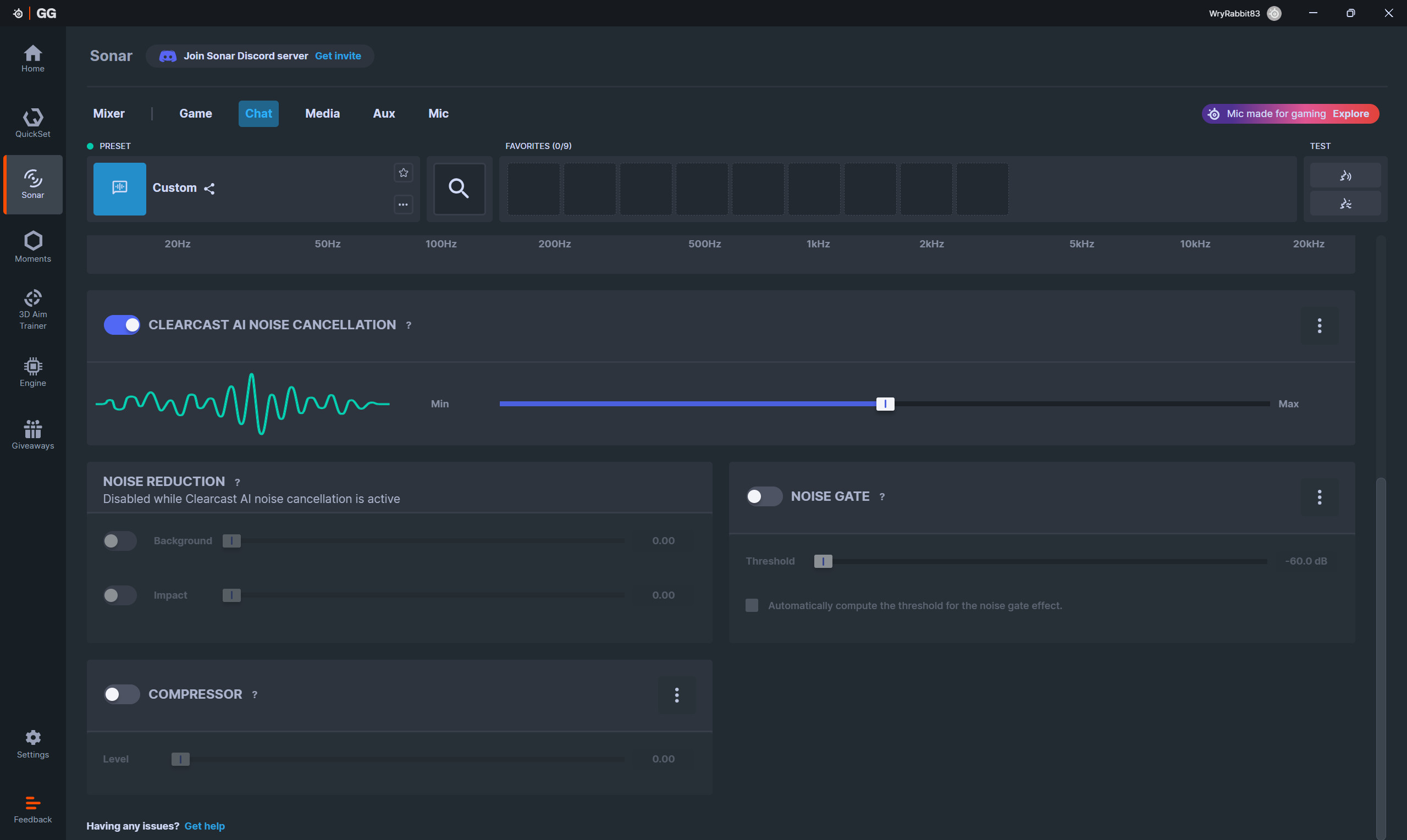This screenshot has height=840, width=1407.
Task: Favorite the Custom preset with star
Action: coord(403,173)
